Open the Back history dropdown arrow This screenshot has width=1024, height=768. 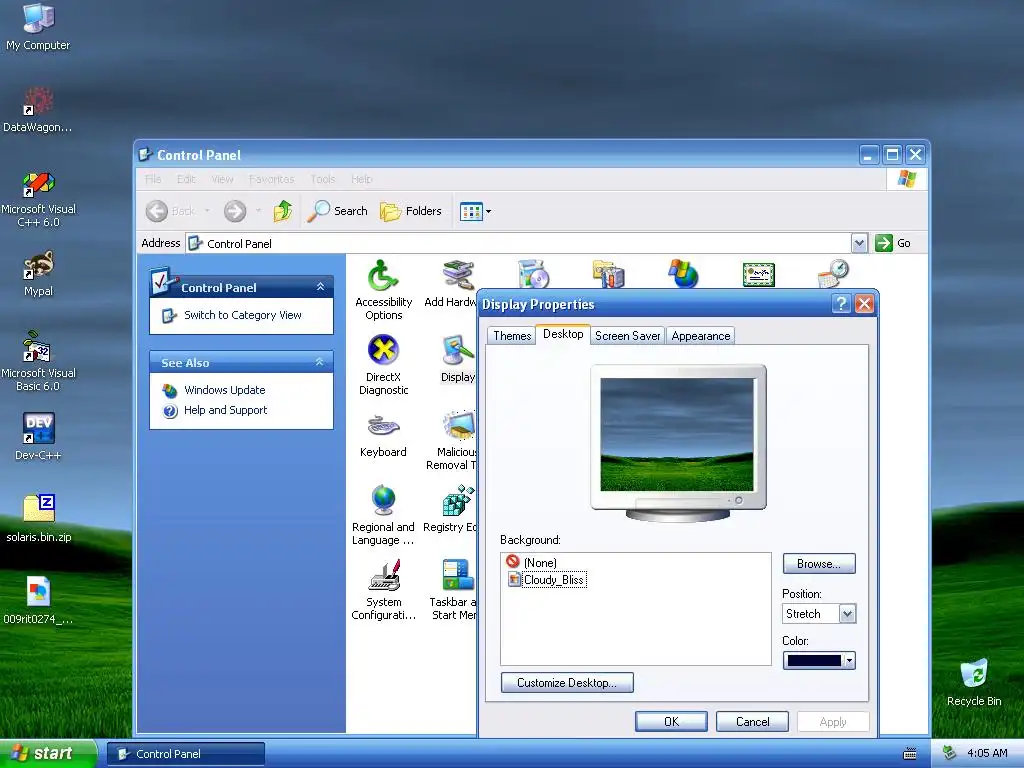pyautogui.click(x=207, y=211)
